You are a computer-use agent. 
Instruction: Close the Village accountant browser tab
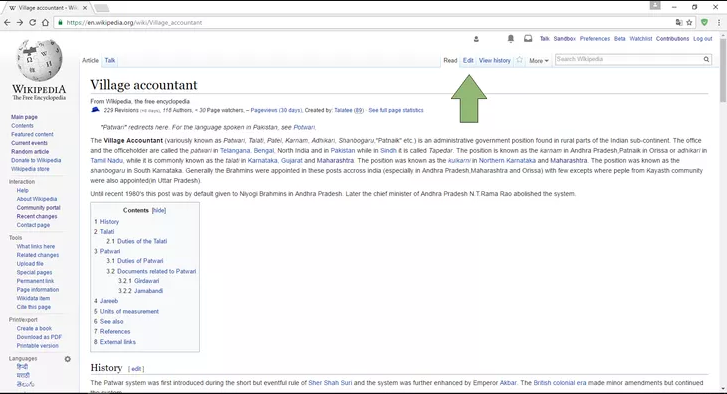tap(85, 7)
